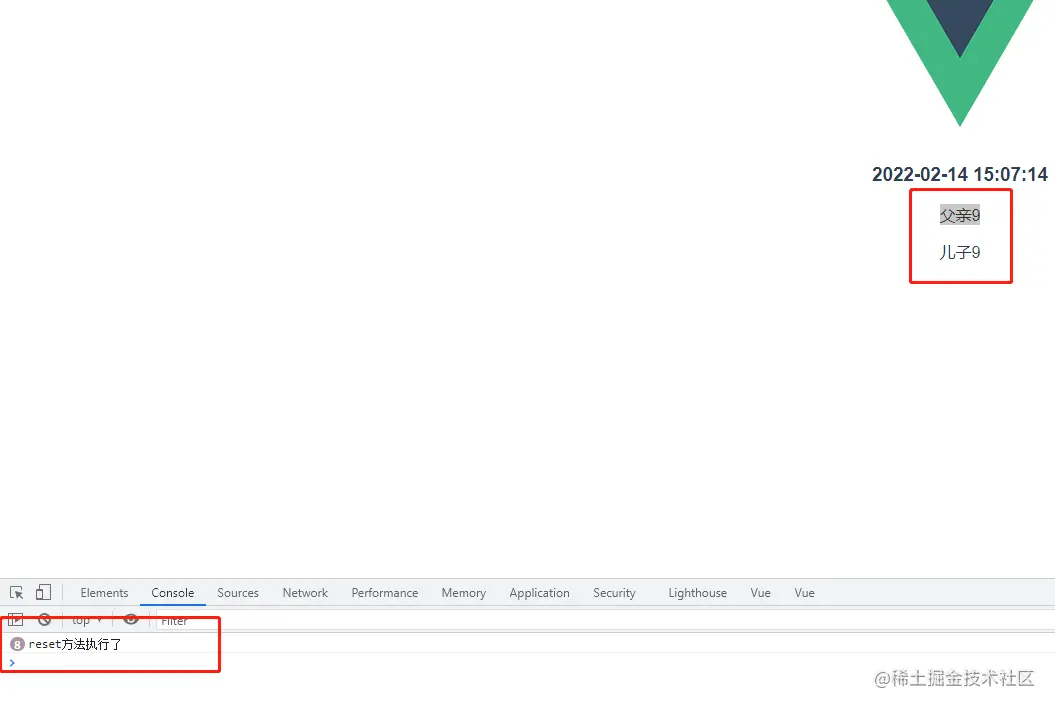
Task: Open the Lighthouse tab
Action: (698, 593)
